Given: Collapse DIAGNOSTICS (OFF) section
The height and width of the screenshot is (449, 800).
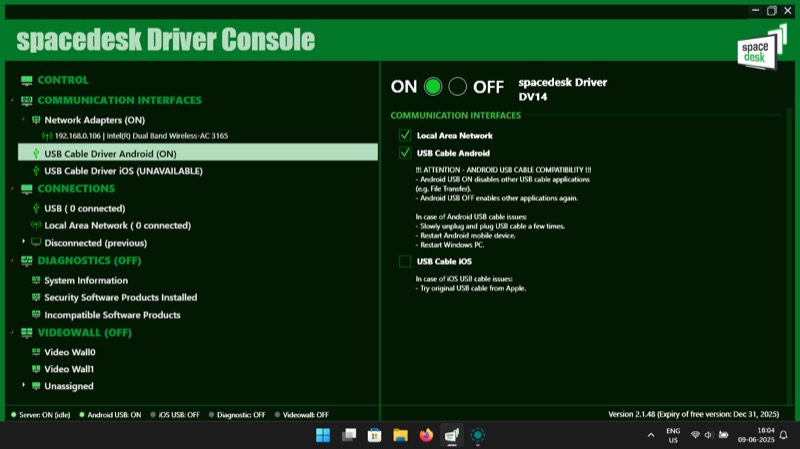Looking at the screenshot, I should 12,261.
